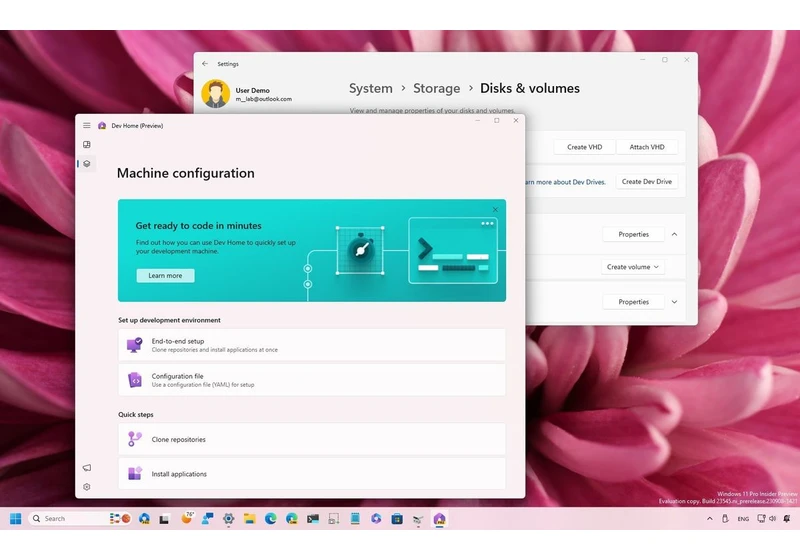Click the Storage breadcrumb in Settings
Viewport: 800px width, 560px height.
437,88
